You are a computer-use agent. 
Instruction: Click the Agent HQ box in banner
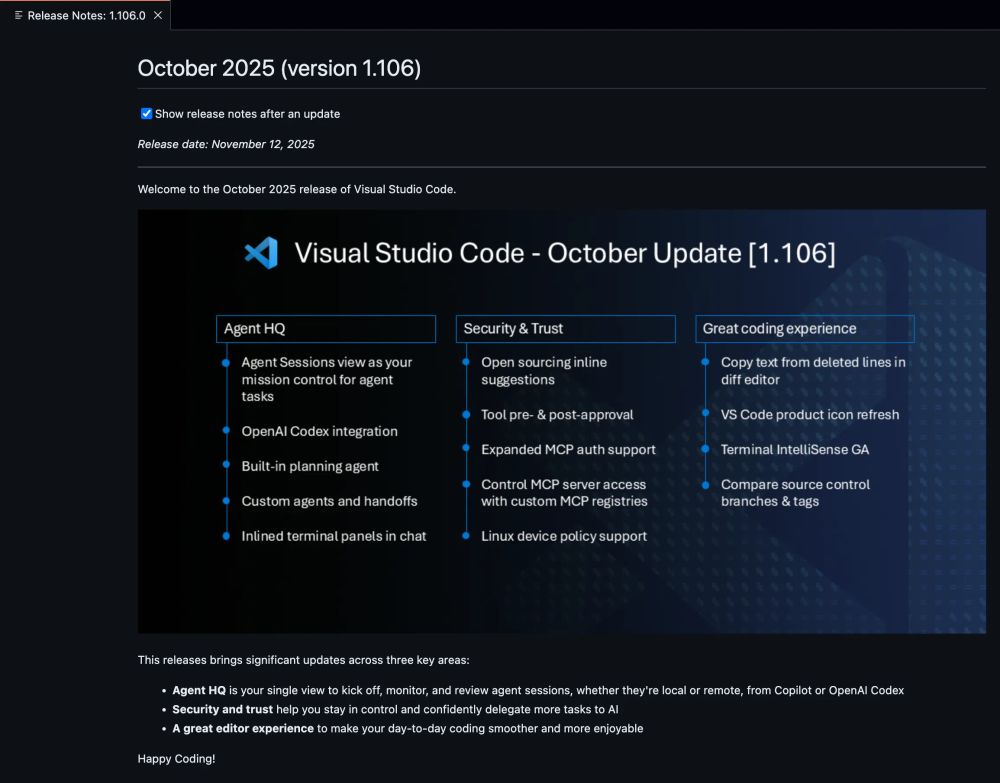[326, 328]
